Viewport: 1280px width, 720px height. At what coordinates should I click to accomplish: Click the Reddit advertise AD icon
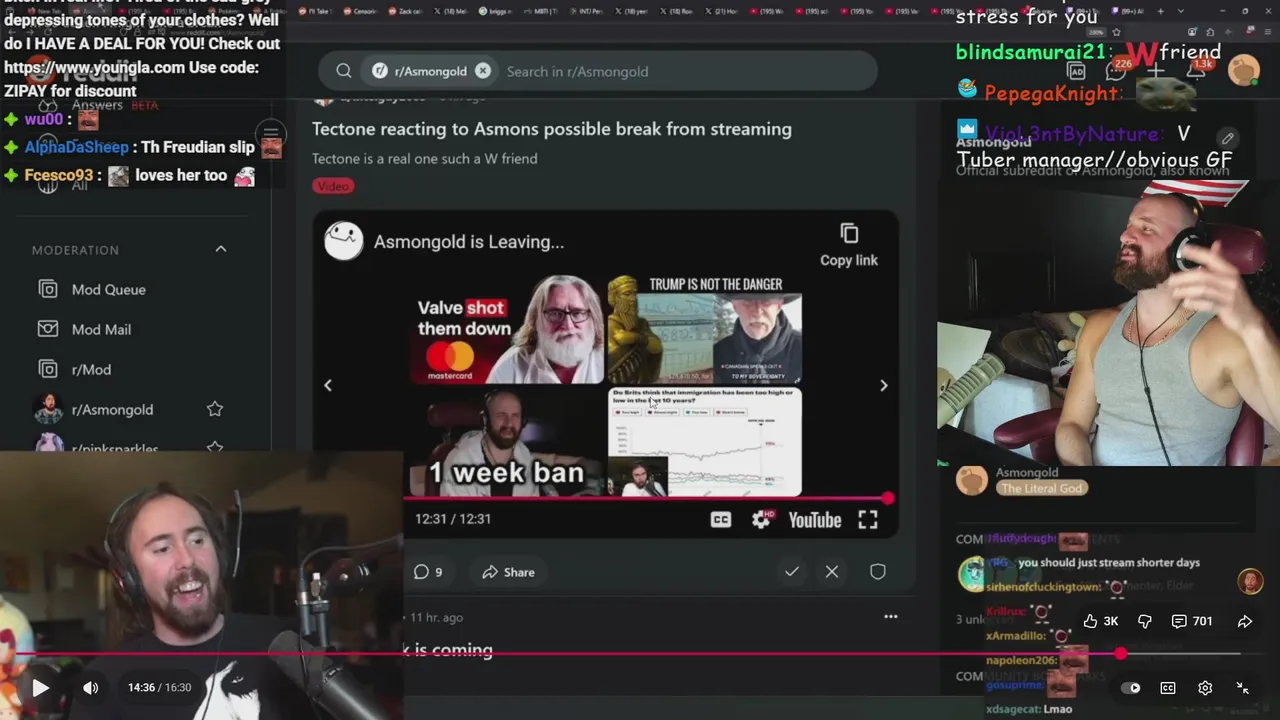point(1076,71)
